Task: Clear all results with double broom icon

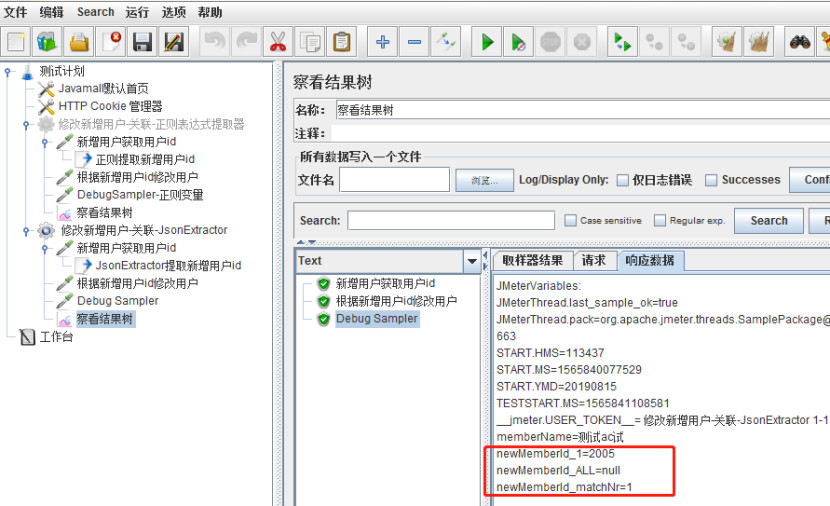Action: tap(758, 41)
